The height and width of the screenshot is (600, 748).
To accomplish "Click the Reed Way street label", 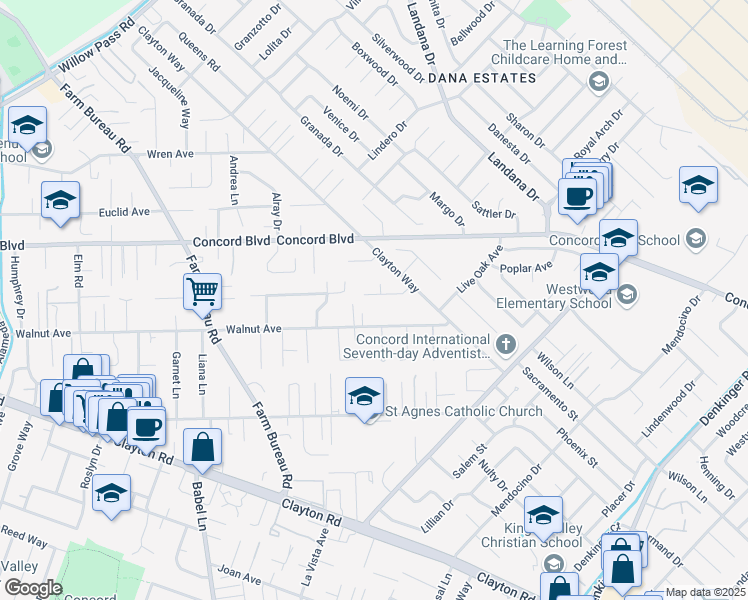I will coord(24,536).
